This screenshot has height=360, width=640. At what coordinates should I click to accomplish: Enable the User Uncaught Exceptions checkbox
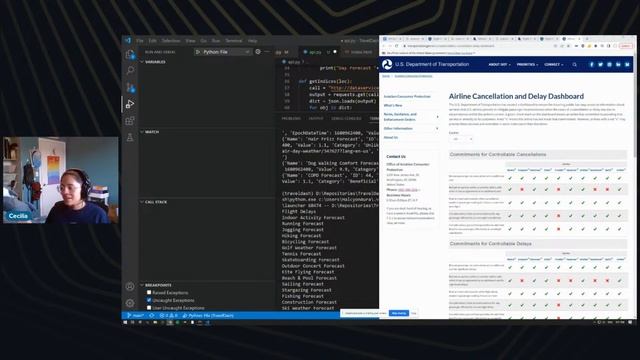pyautogui.click(x=149, y=307)
